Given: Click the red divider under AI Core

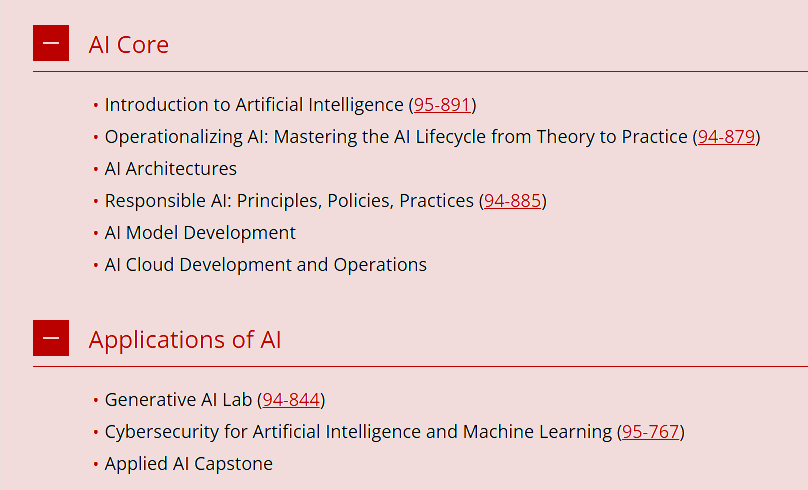Looking at the screenshot, I should click(x=420, y=72).
